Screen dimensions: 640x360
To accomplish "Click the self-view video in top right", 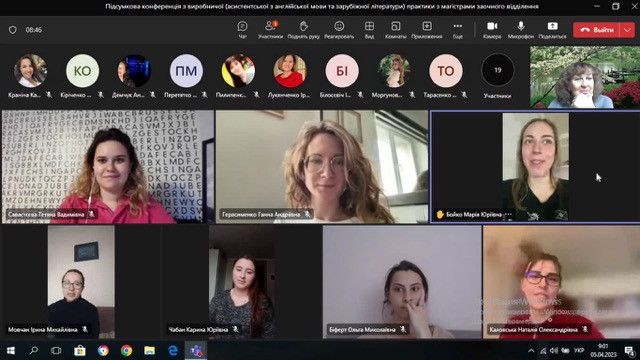I will tap(585, 77).
